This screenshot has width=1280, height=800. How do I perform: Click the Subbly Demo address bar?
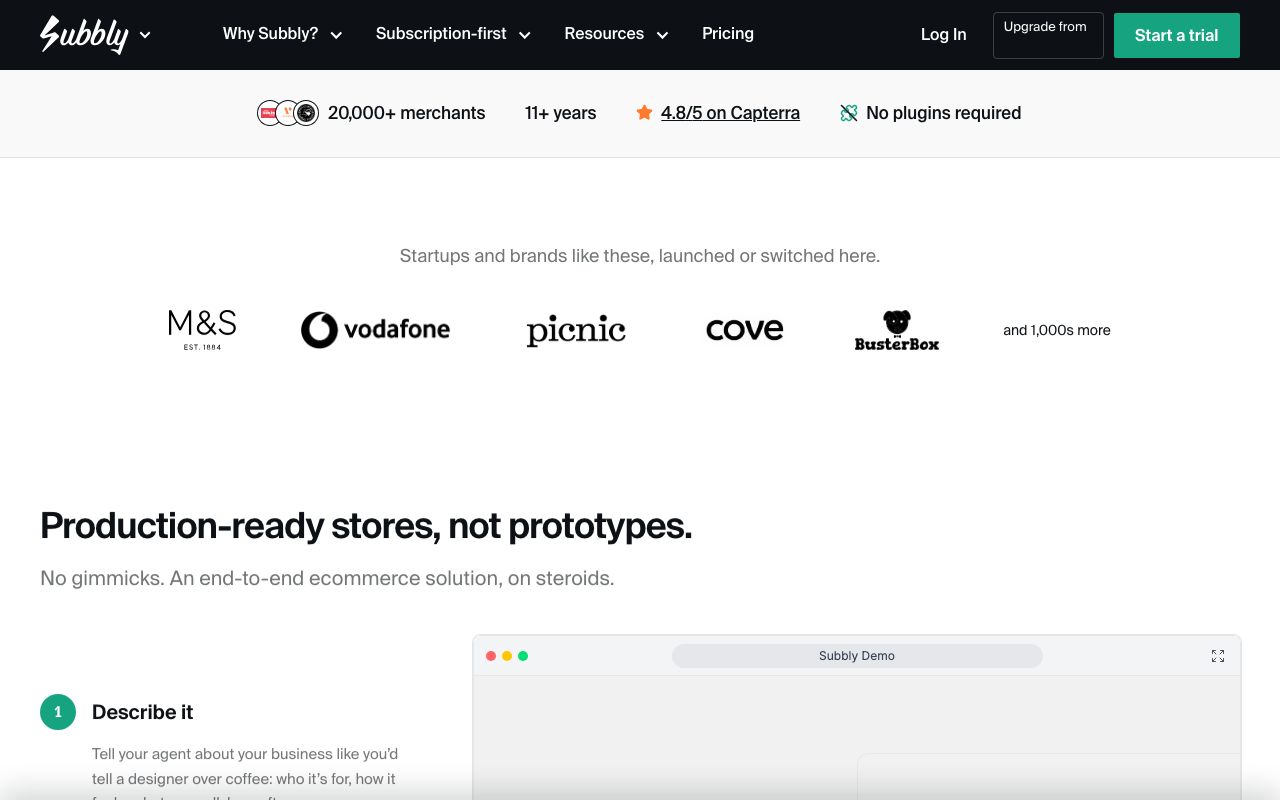pyautogui.click(x=857, y=656)
